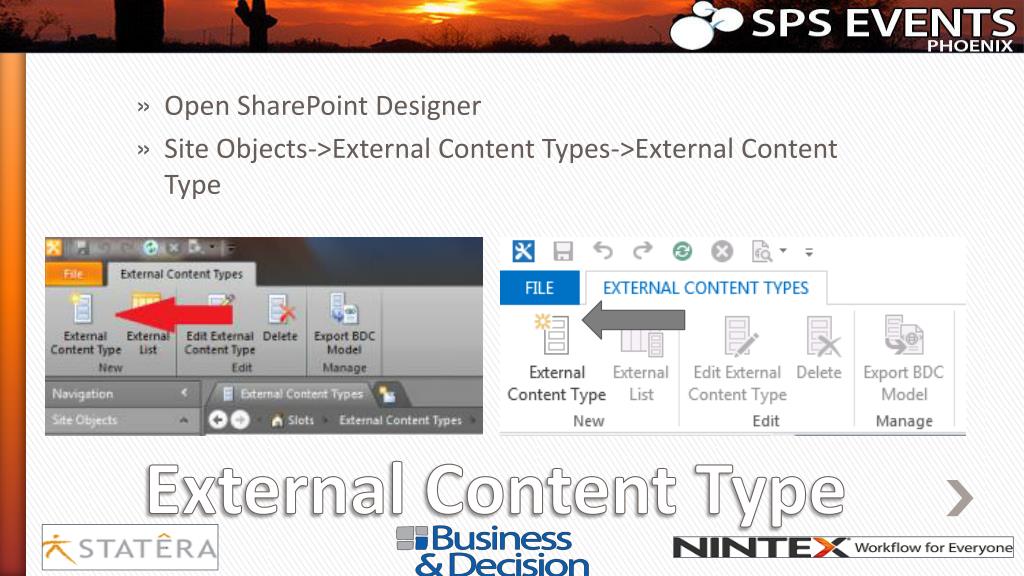Redo with the light toolbar's forward arrow icon
Viewport: 1024px width, 576px height.
point(643,251)
